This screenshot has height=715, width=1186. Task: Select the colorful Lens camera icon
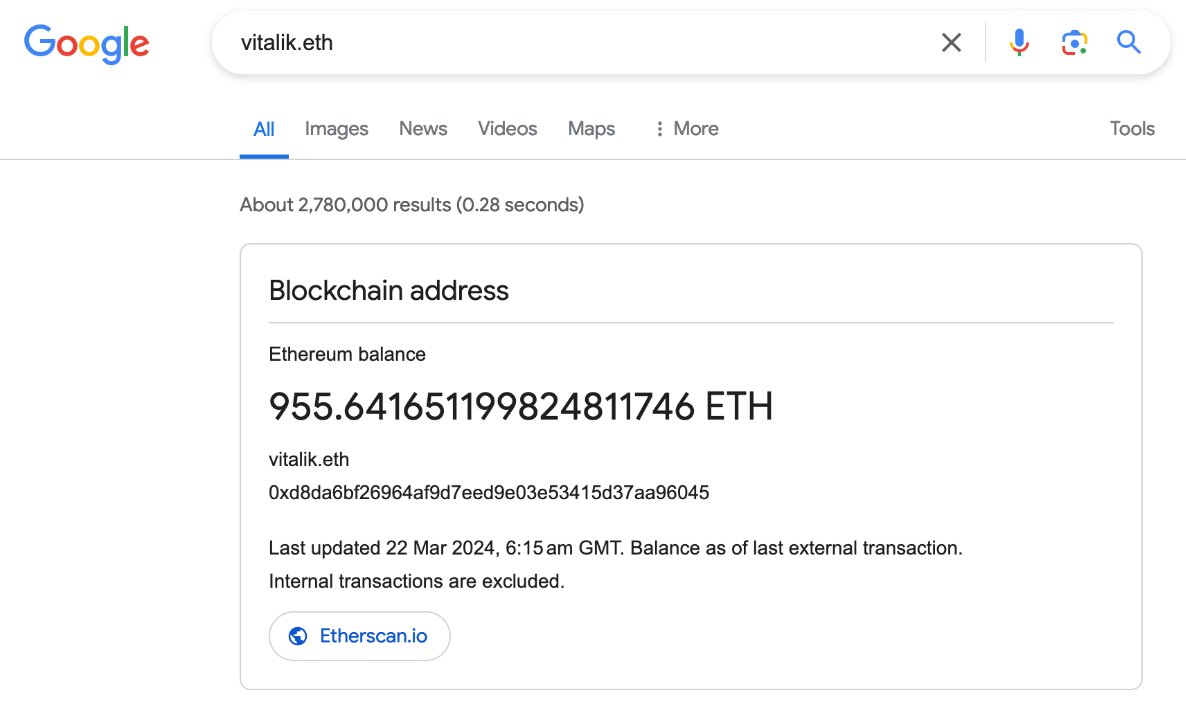coord(1073,42)
